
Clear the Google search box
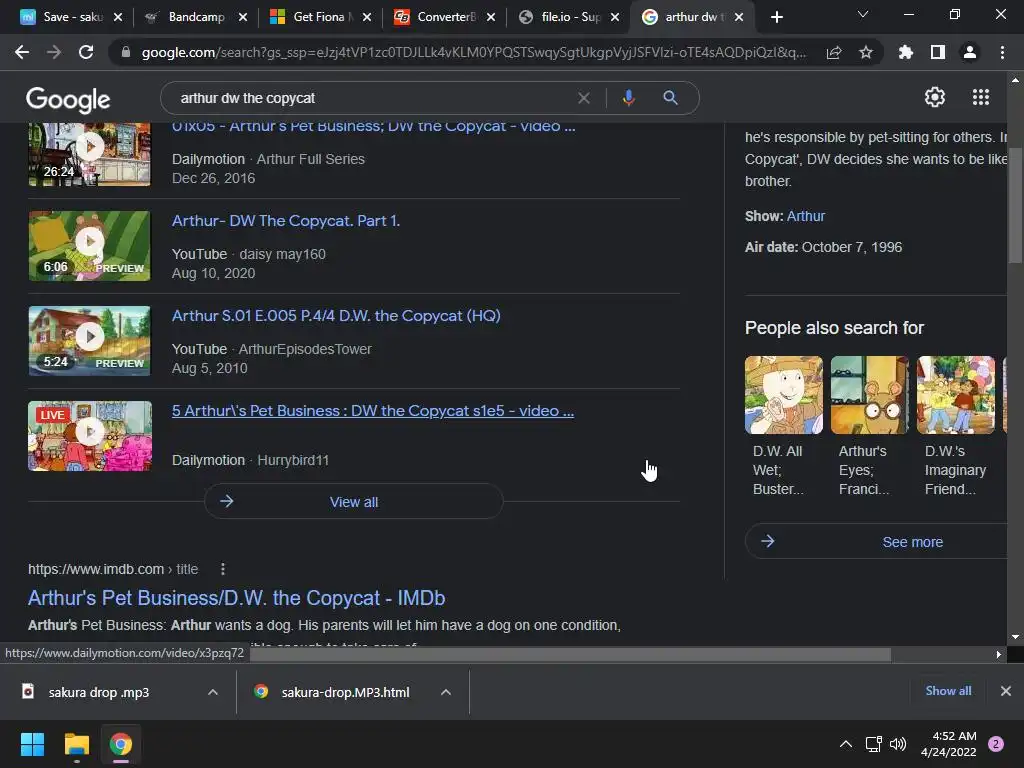pyautogui.click(x=584, y=98)
